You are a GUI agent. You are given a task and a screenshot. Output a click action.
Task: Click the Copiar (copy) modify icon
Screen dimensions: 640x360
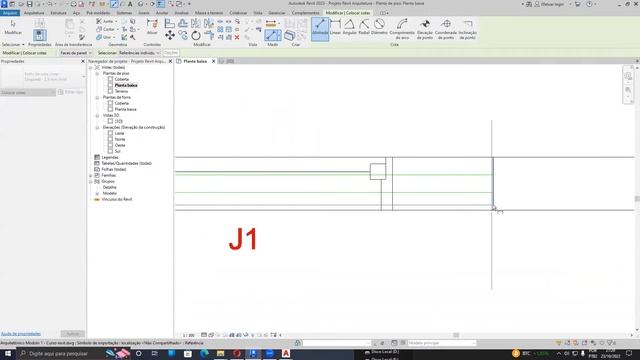click(183, 36)
